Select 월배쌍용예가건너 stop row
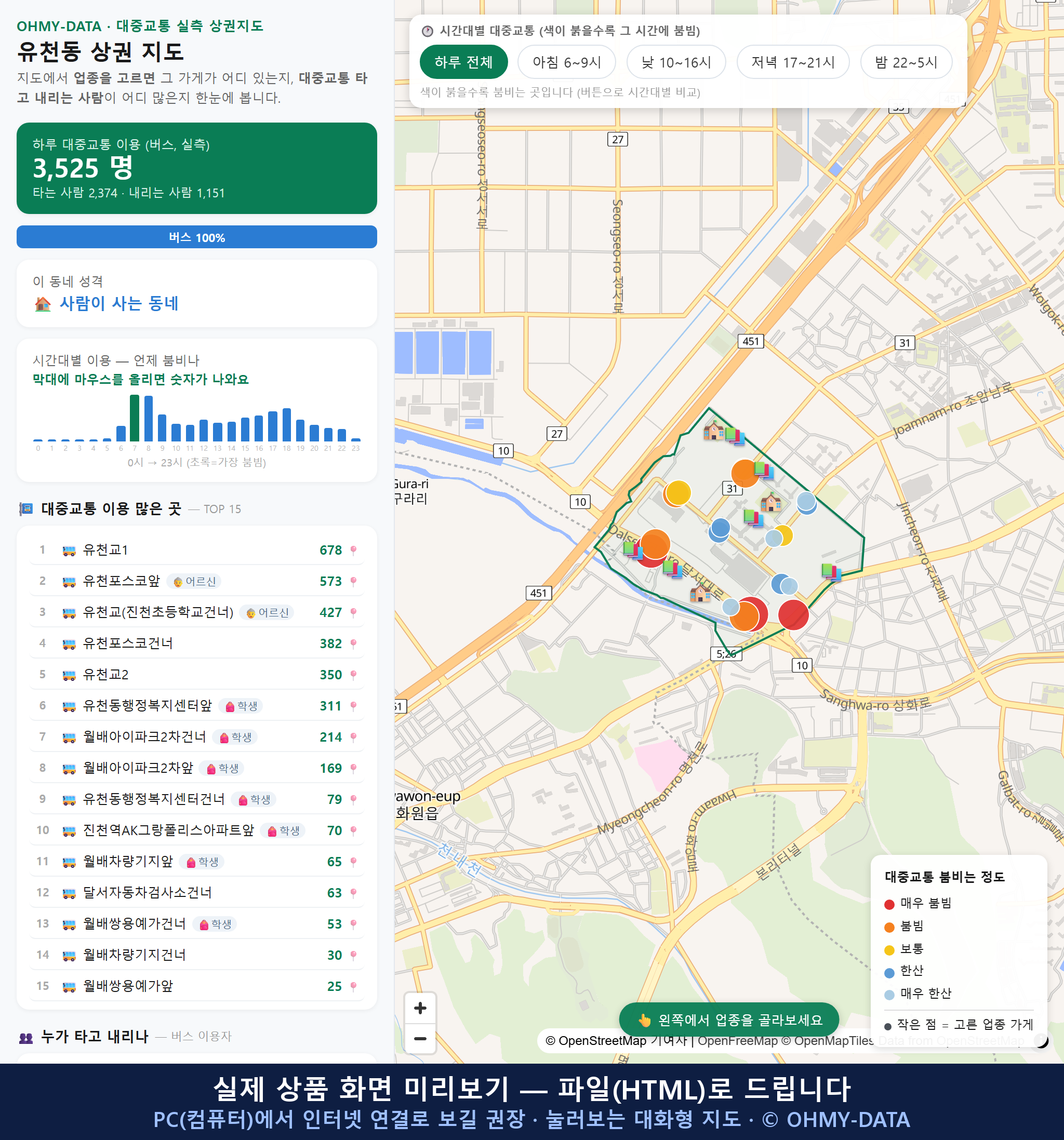Screen dimensions: 1064x1140 (x=197, y=924)
